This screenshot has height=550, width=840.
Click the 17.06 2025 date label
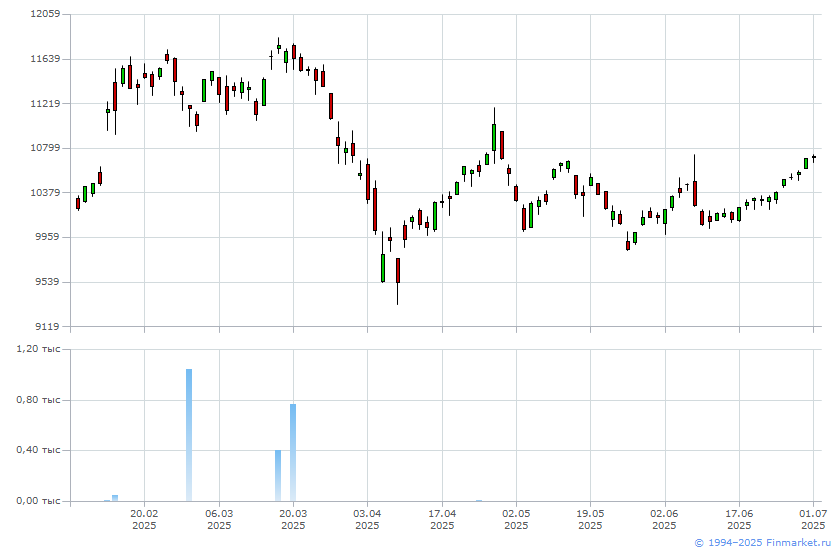(x=739, y=519)
